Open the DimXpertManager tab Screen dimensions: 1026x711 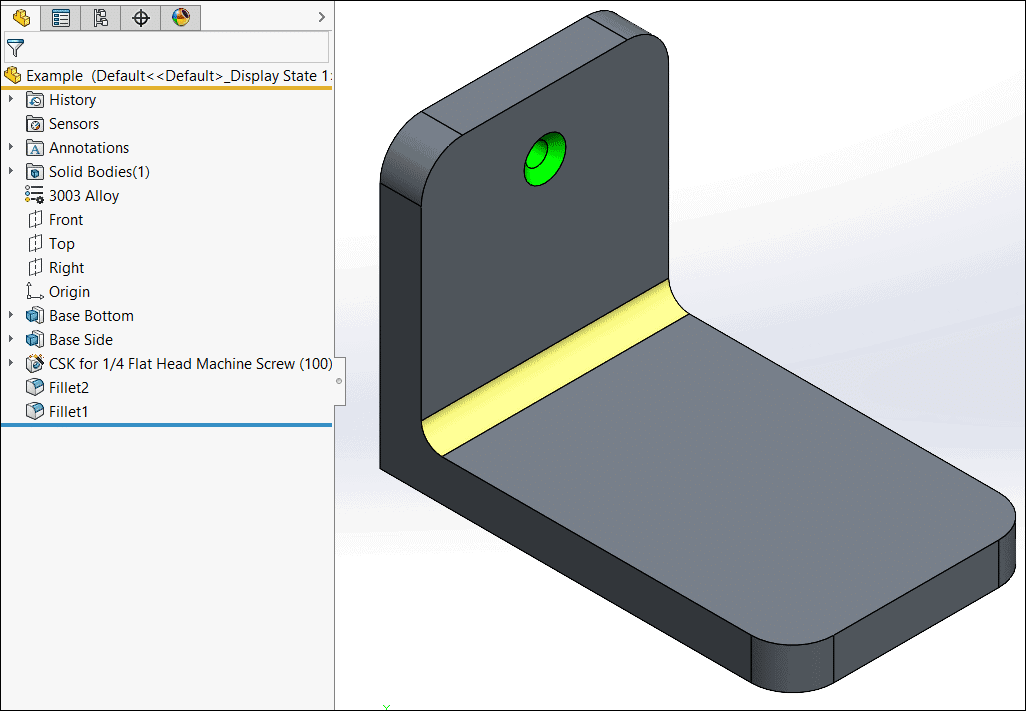141,18
